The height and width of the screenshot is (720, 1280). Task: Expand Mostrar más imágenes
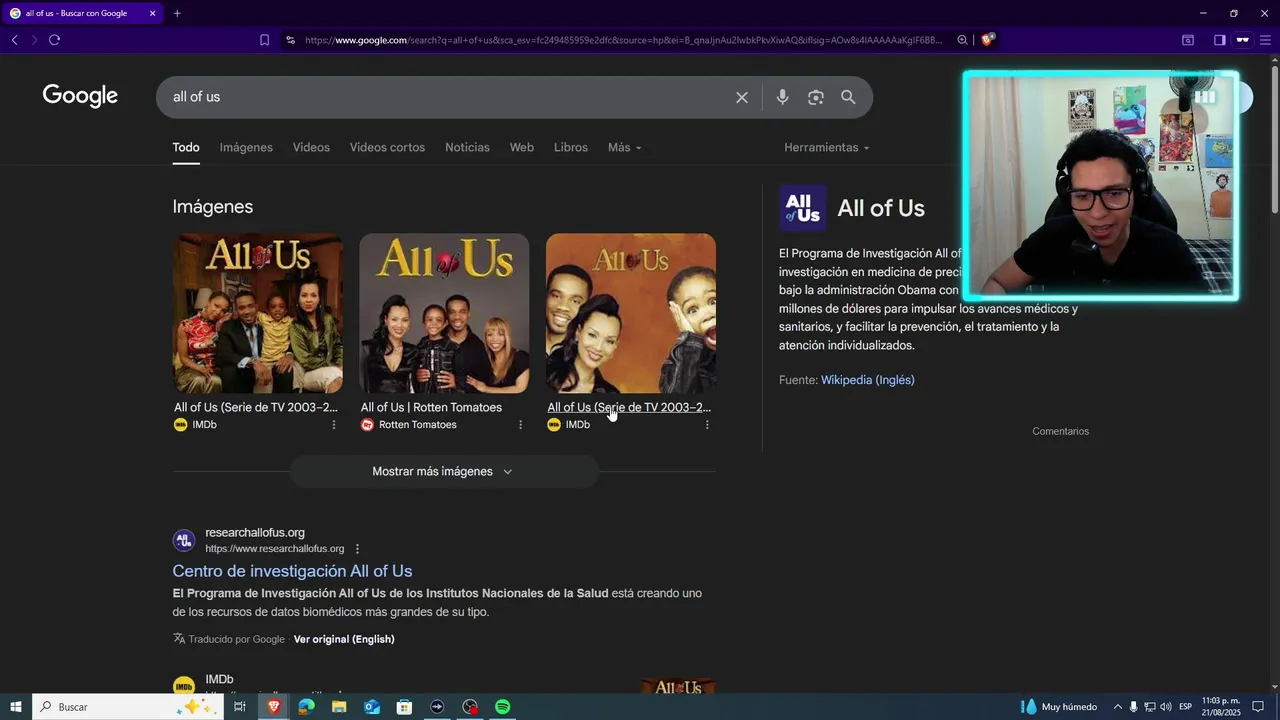443,472
